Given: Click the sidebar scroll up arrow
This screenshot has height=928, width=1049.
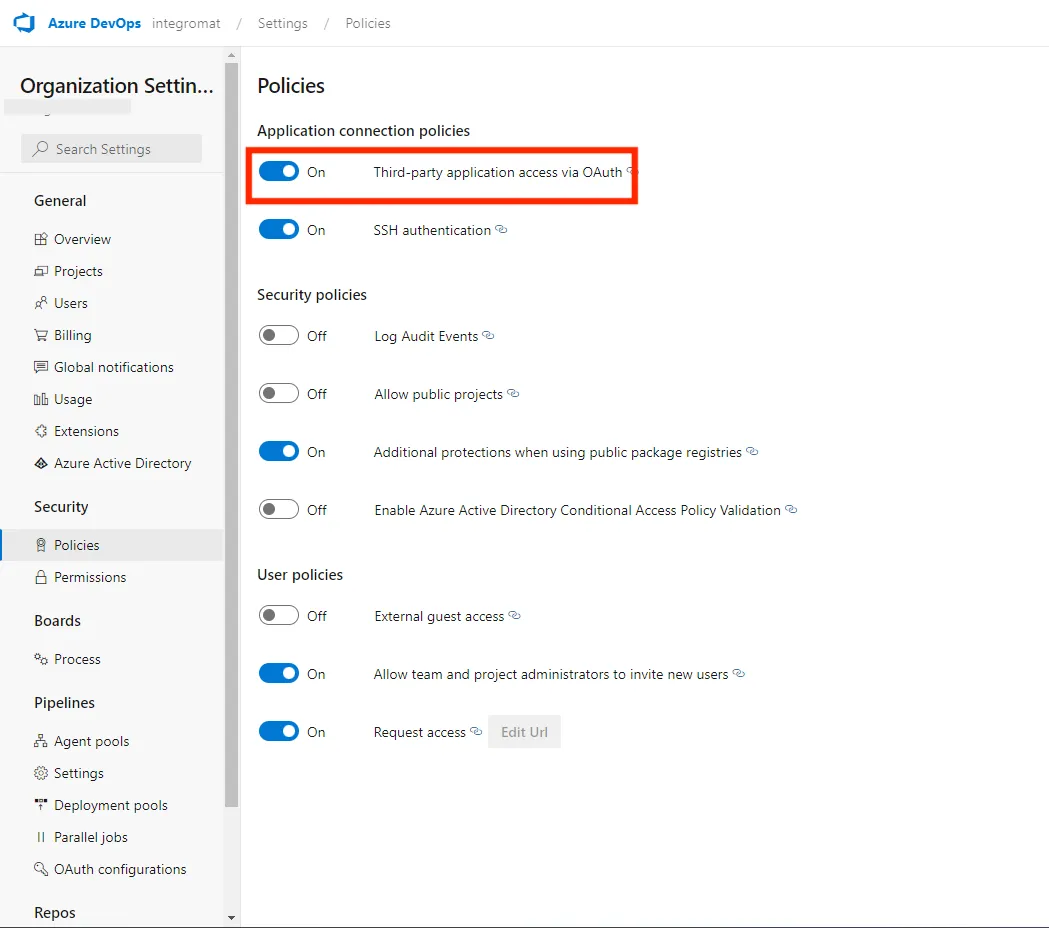Looking at the screenshot, I should coord(231,56).
